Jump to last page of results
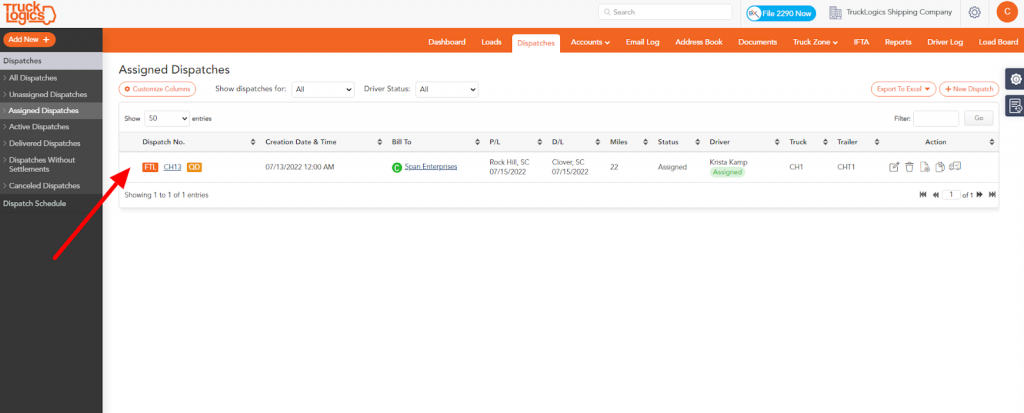This screenshot has width=1024, height=413. [x=992, y=195]
